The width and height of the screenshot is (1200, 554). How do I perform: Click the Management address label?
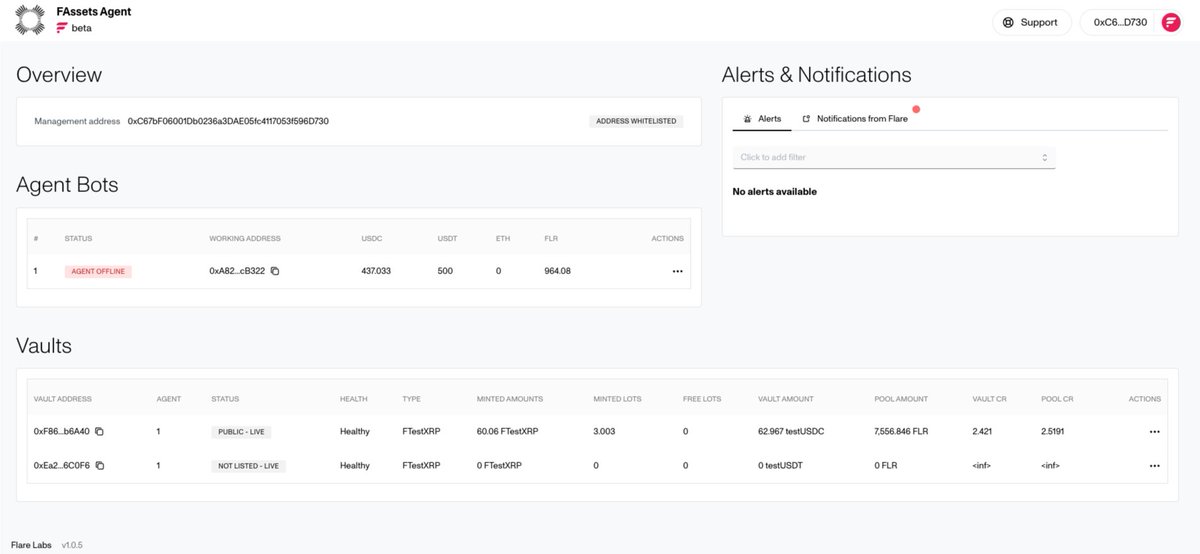tap(77, 121)
